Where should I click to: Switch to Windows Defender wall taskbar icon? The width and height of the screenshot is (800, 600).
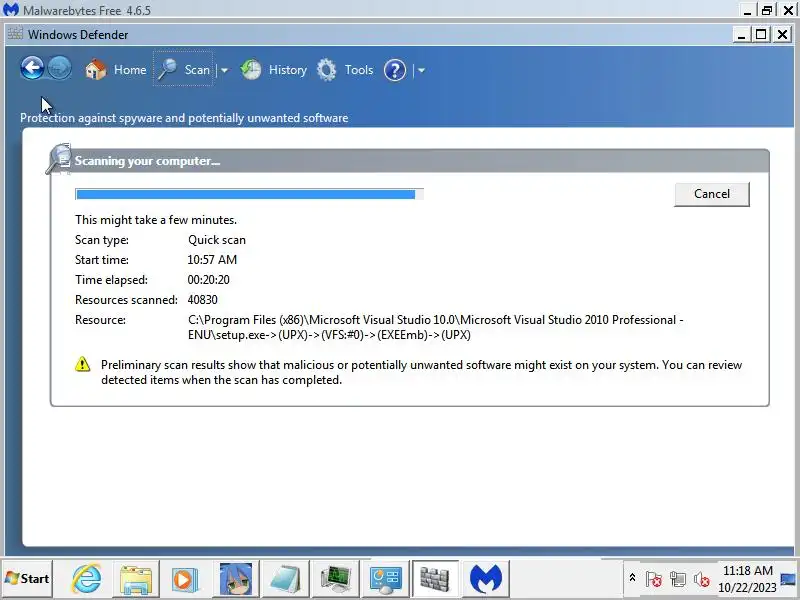coord(435,579)
